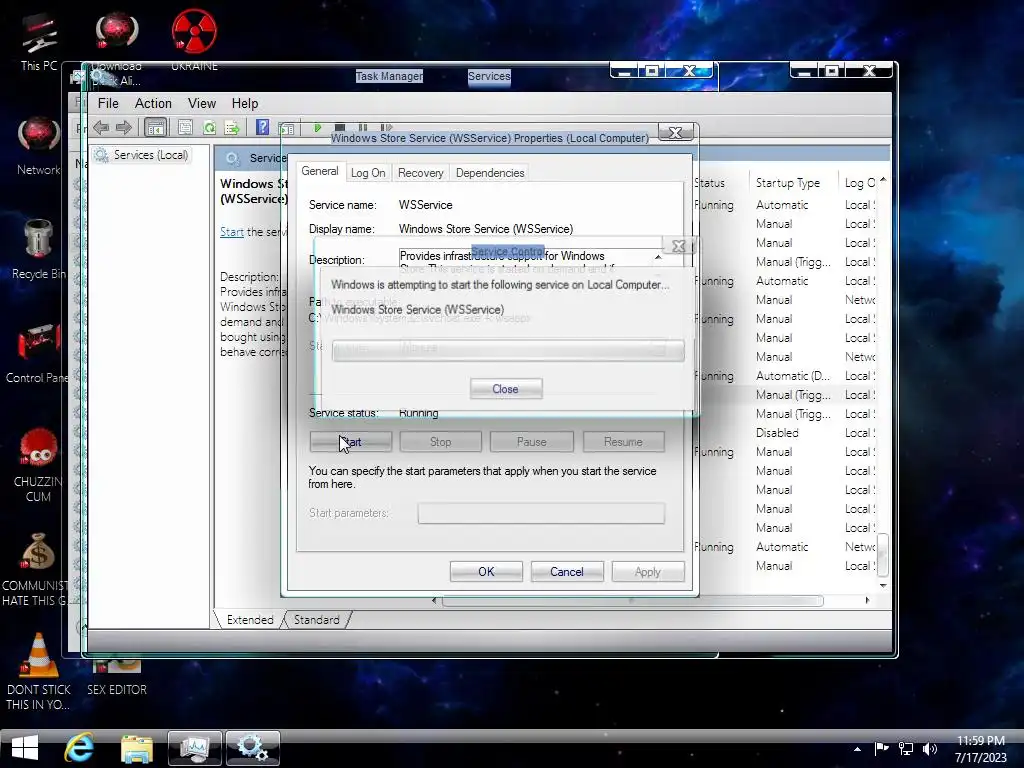This screenshot has height=768, width=1024.
Task: Click the Start button in Properties
Action: coord(351,441)
